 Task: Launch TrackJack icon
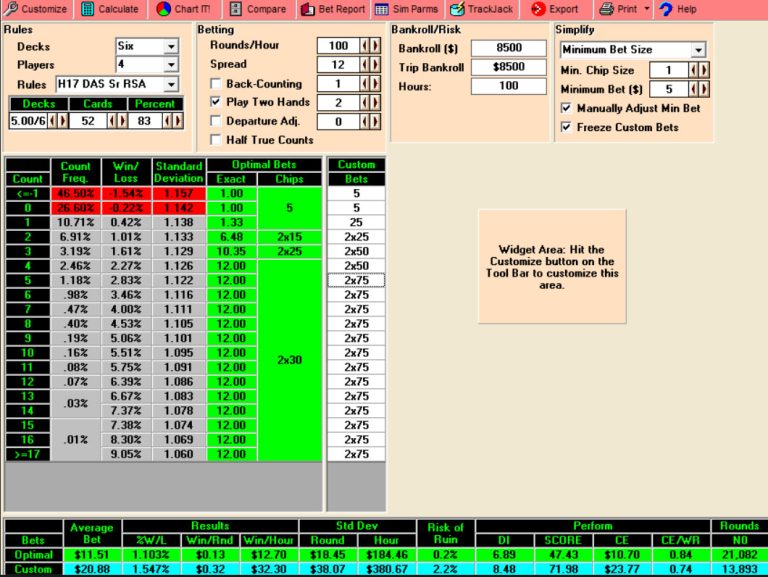click(457, 8)
